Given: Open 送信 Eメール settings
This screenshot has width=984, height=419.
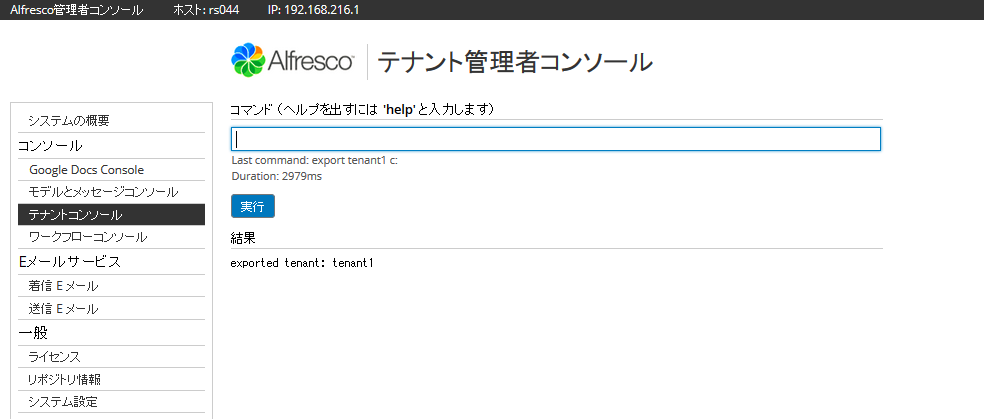Looking at the screenshot, I should click(x=63, y=309).
